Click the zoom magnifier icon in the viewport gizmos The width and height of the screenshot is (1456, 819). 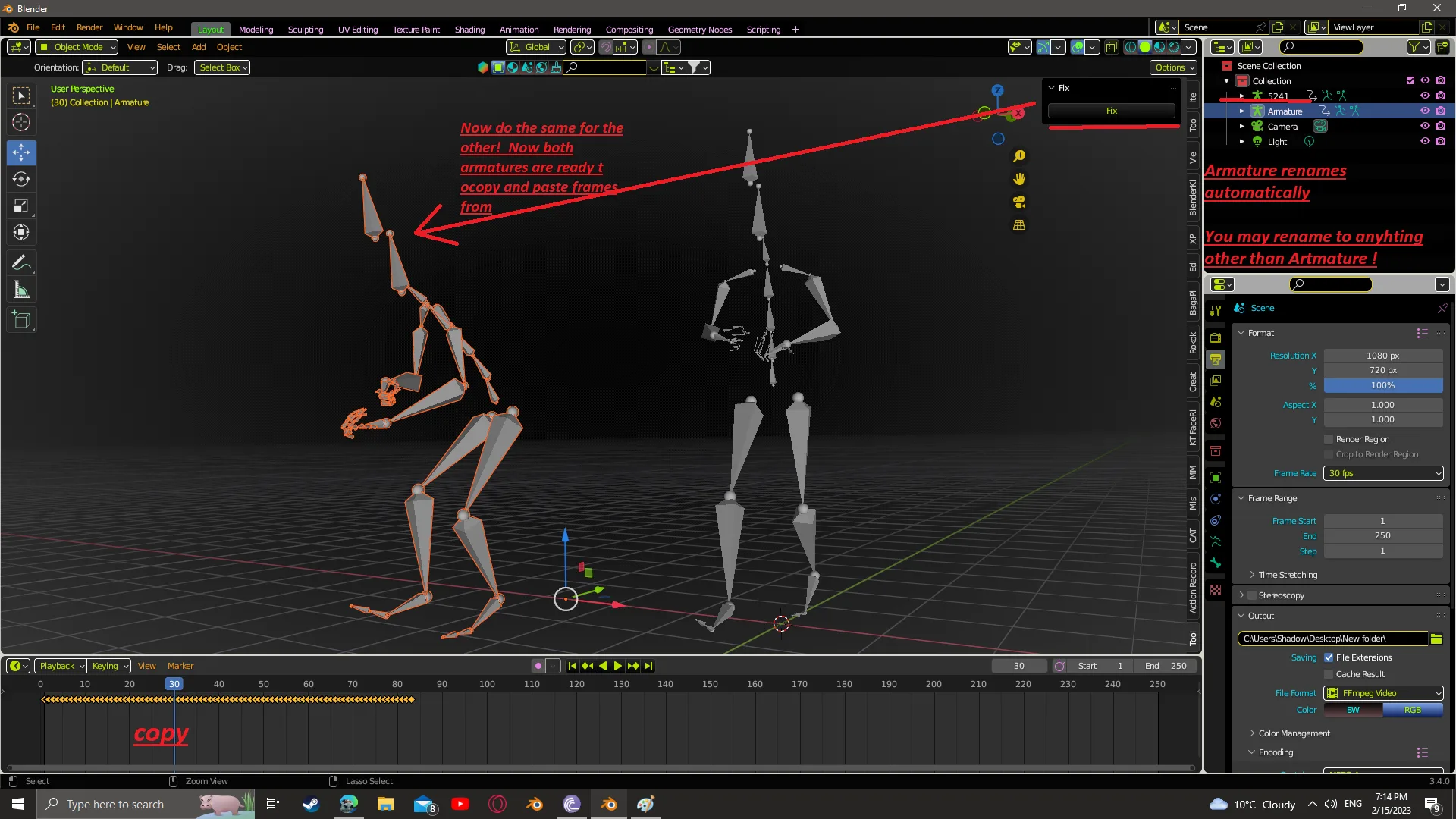[x=1019, y=155]
